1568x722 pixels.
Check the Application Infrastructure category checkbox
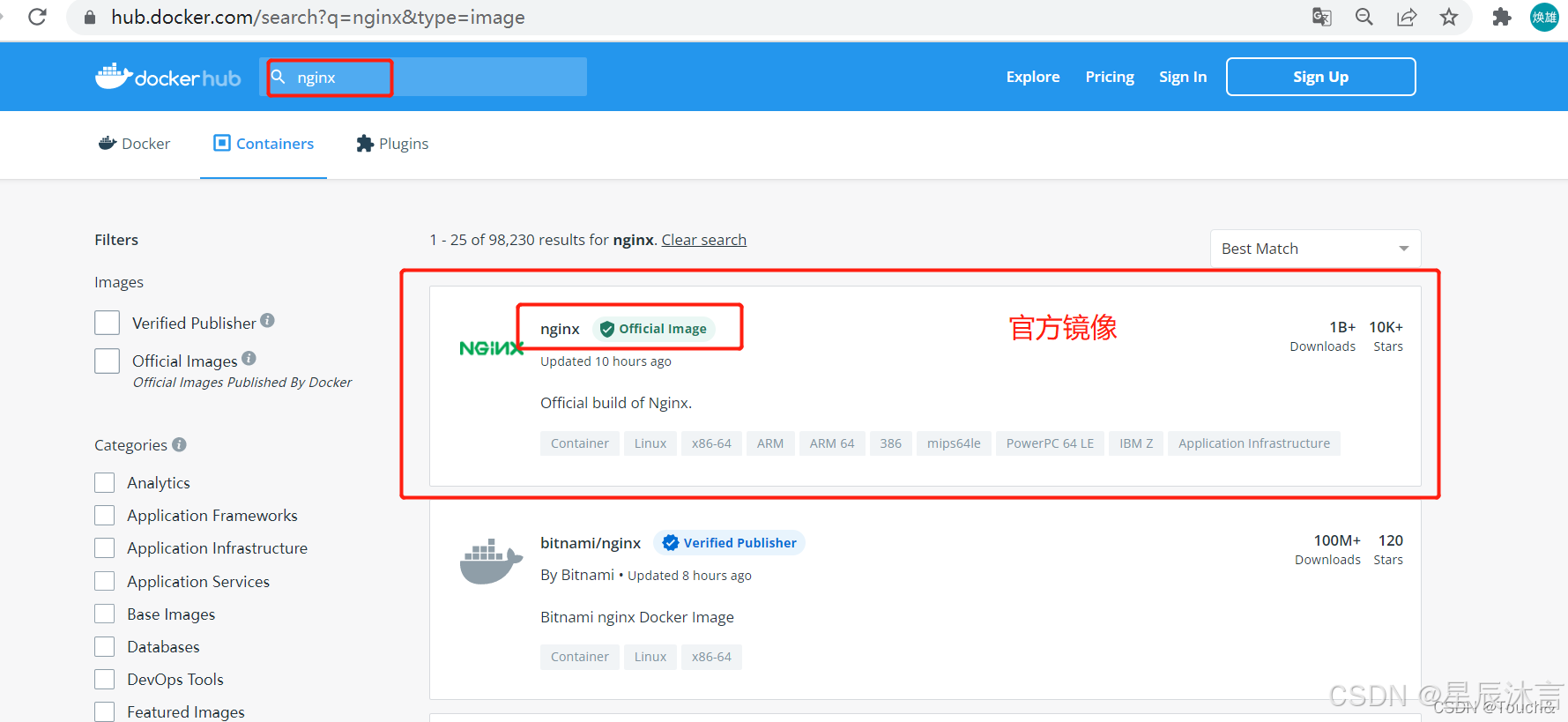105,548
